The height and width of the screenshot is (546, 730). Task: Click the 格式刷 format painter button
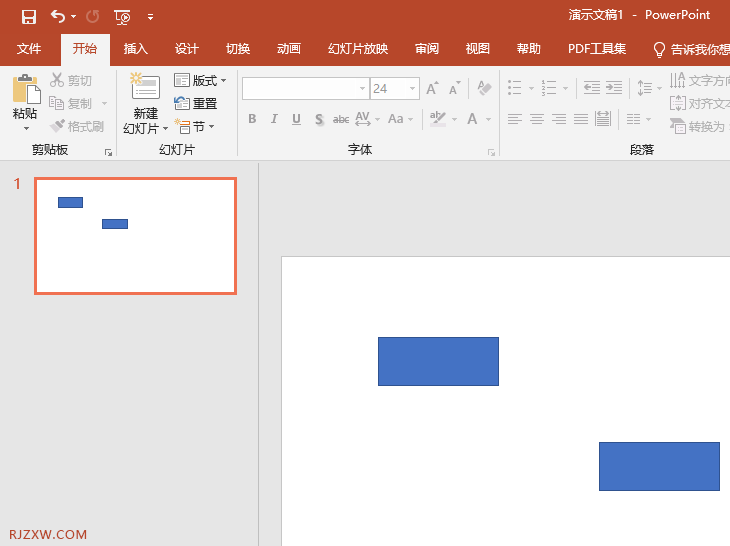77,126
